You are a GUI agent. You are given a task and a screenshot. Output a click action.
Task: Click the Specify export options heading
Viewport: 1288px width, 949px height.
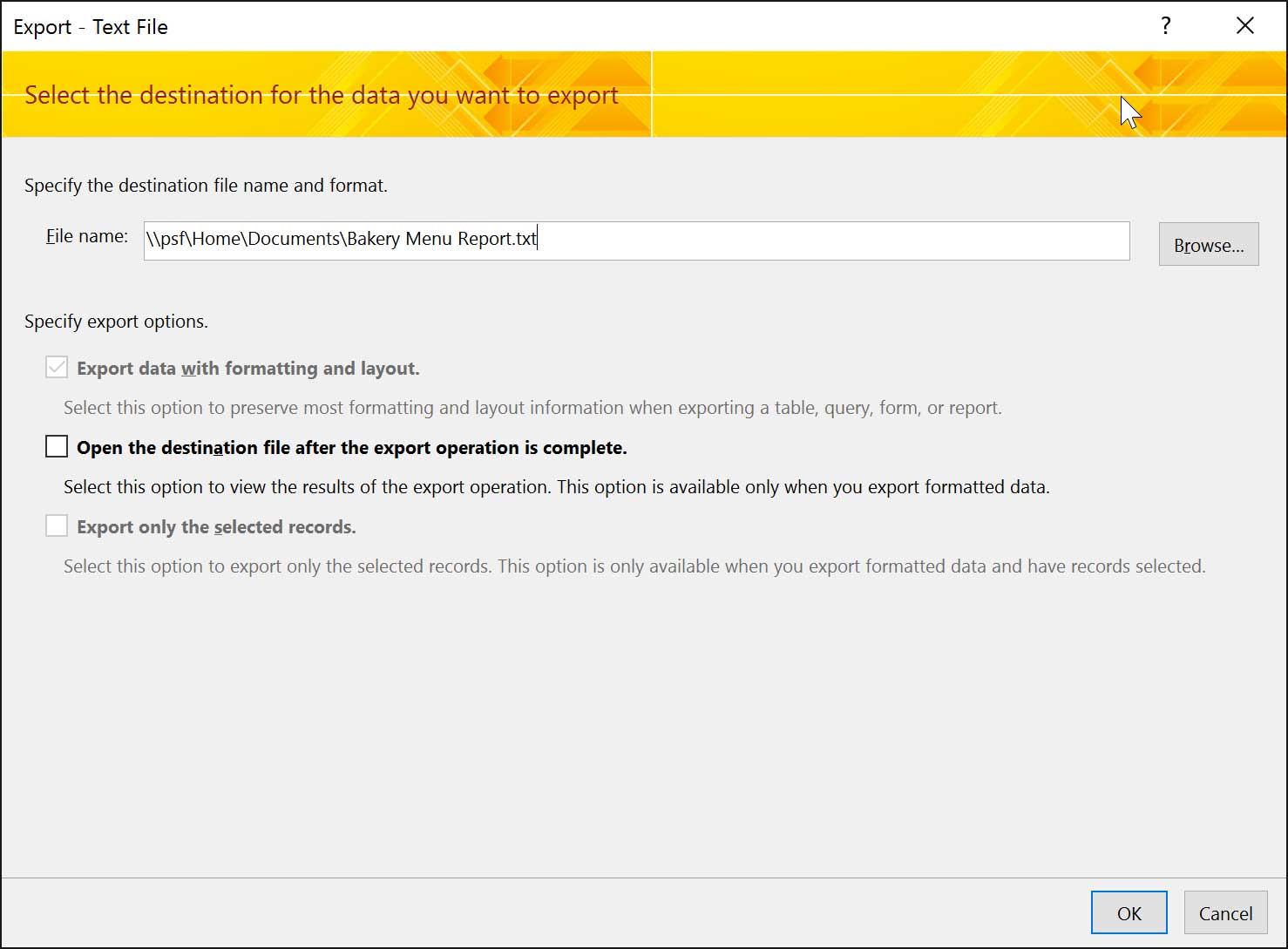(116, 321)
